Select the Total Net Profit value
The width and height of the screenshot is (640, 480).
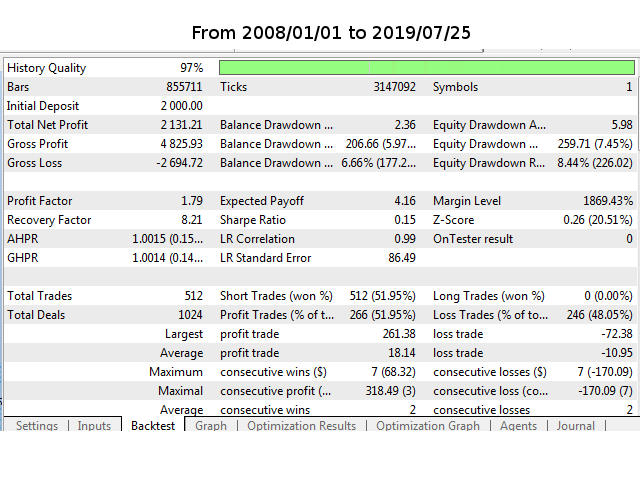pos(181,125)
